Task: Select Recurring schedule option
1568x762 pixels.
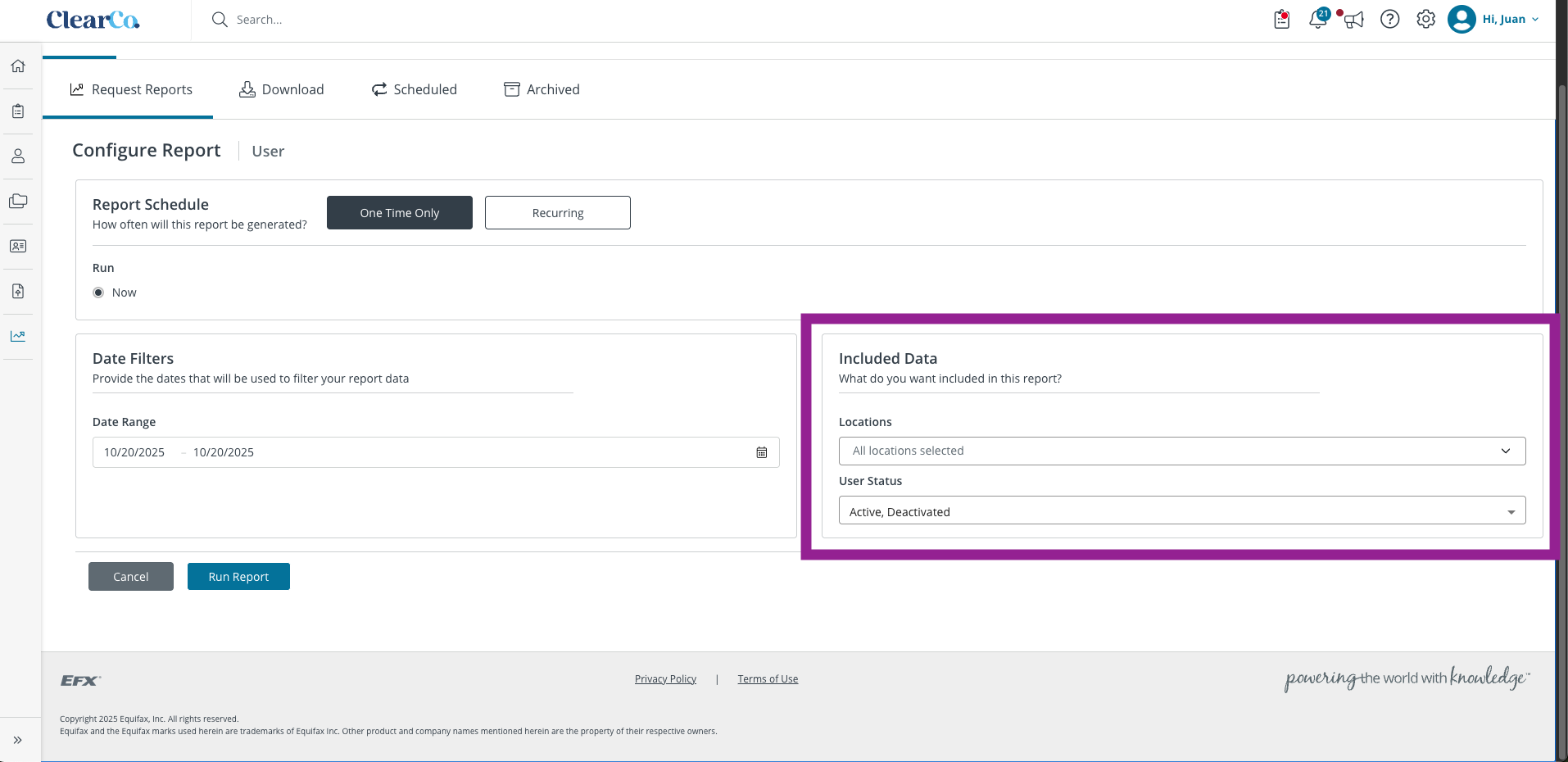Action: coord(558,212)
